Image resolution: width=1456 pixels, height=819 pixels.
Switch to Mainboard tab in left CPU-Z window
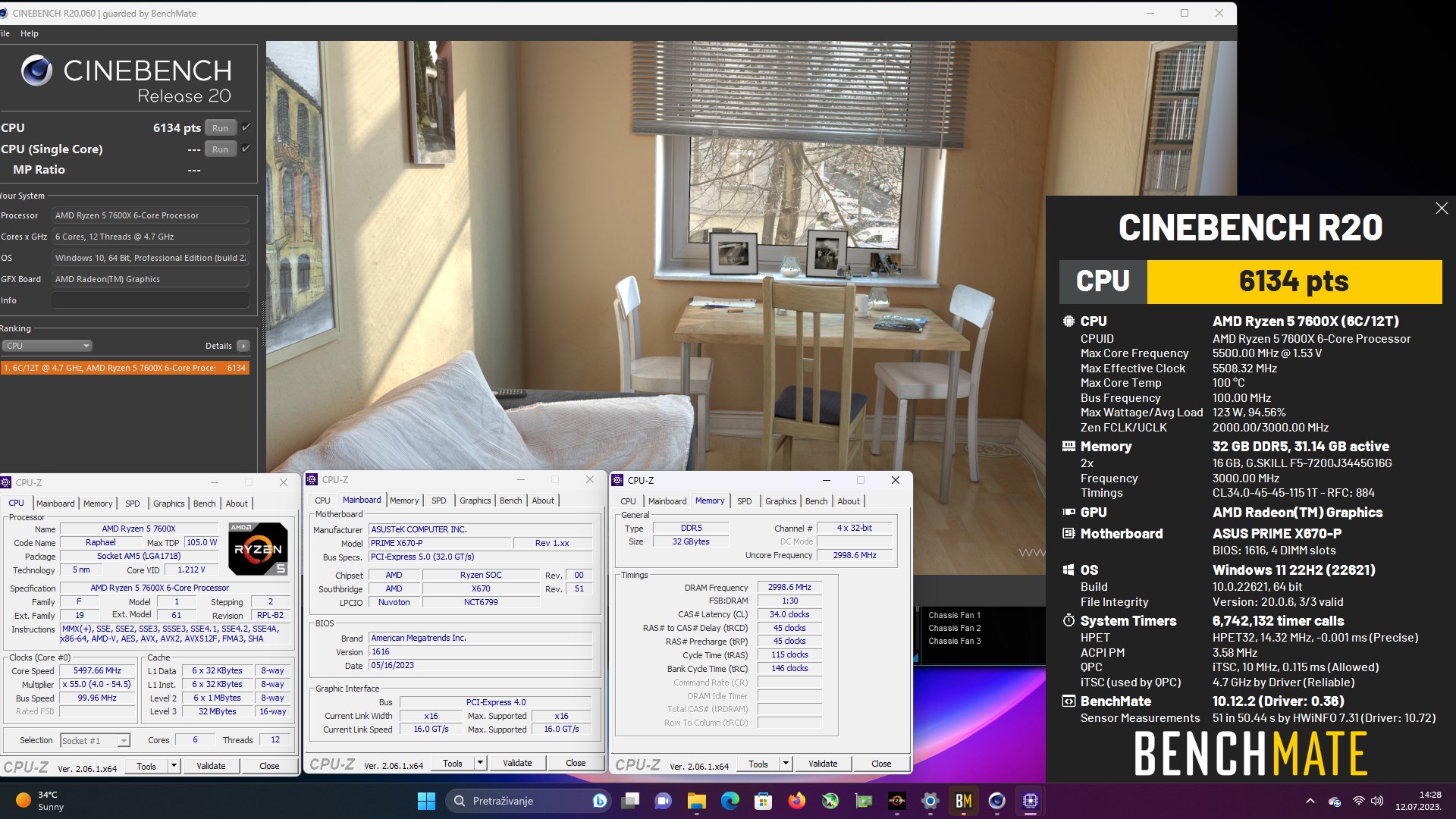pos(55,504)
